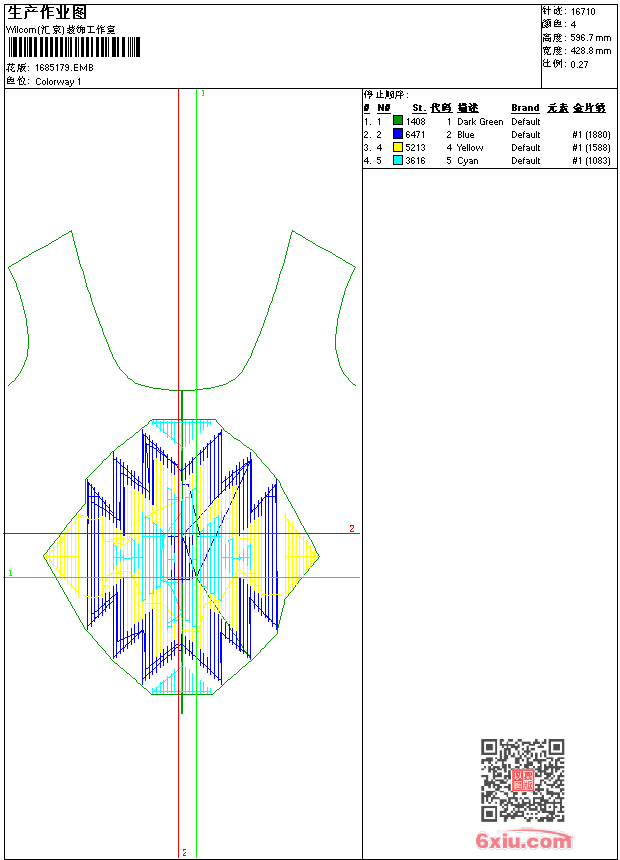Image resolution: width=620 pixels, height=860 pixels.
Task: Click the 'Dark Green' description
Action: (480, 122)
